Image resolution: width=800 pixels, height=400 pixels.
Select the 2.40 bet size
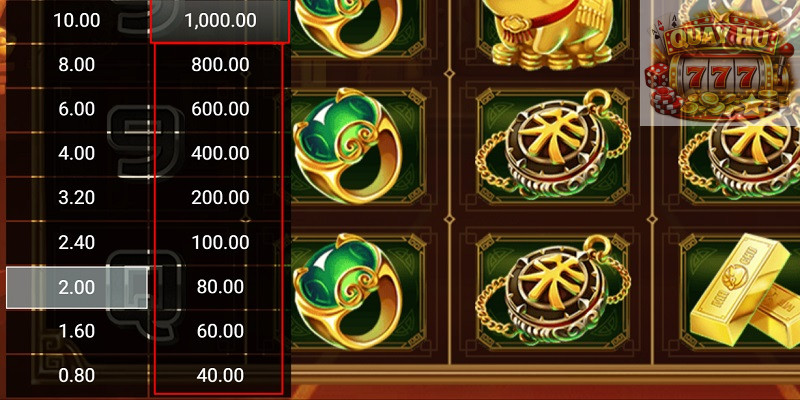point(77,242)
